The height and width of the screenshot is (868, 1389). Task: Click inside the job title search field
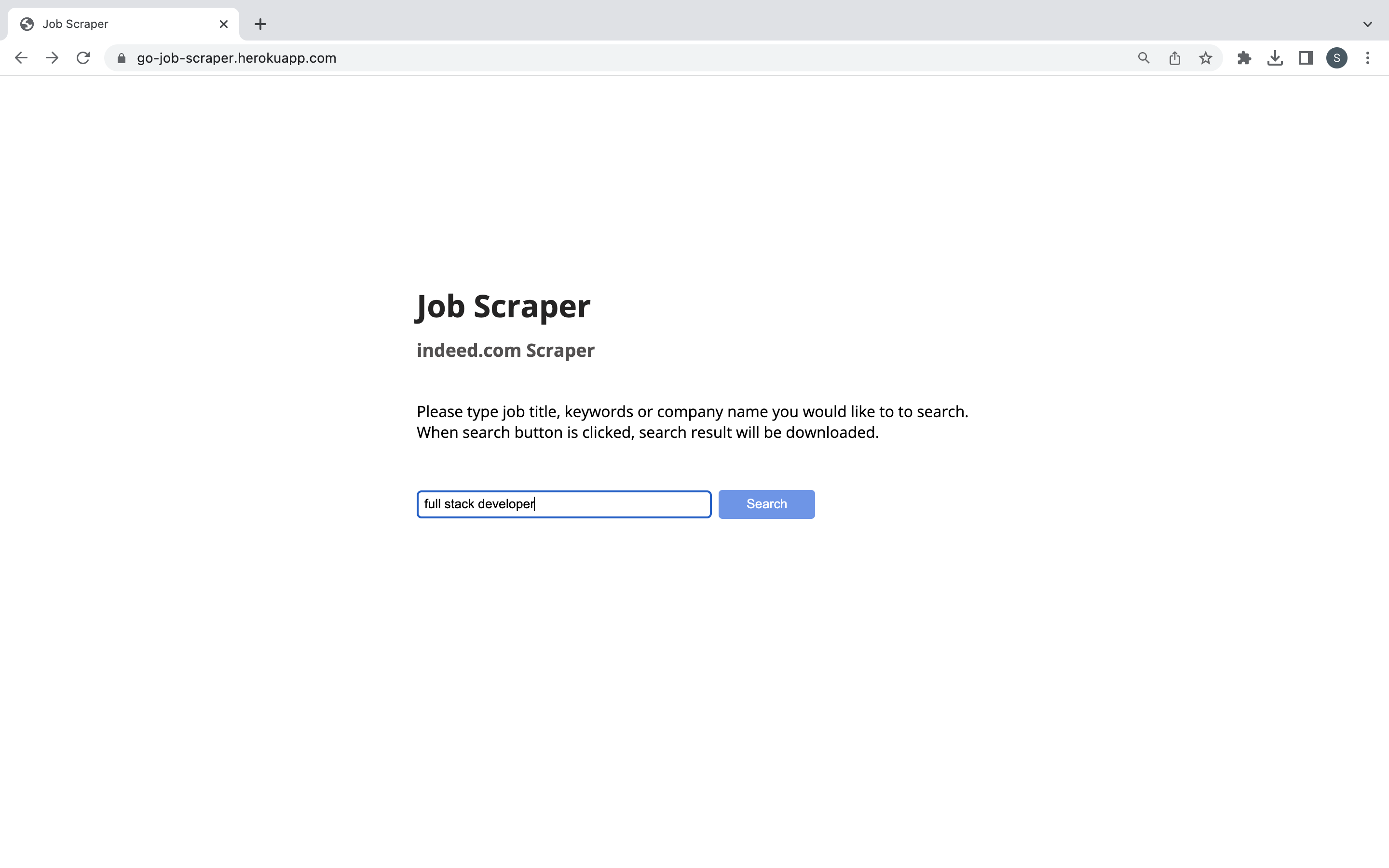(564, 504)
